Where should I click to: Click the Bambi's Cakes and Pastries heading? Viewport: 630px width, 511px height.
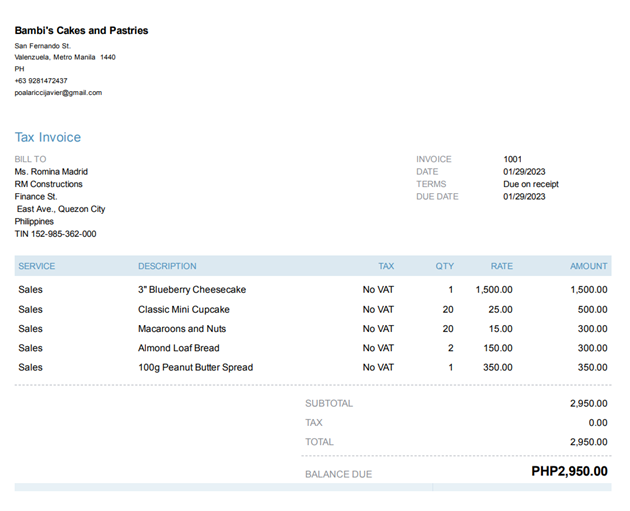click(81, 31)
